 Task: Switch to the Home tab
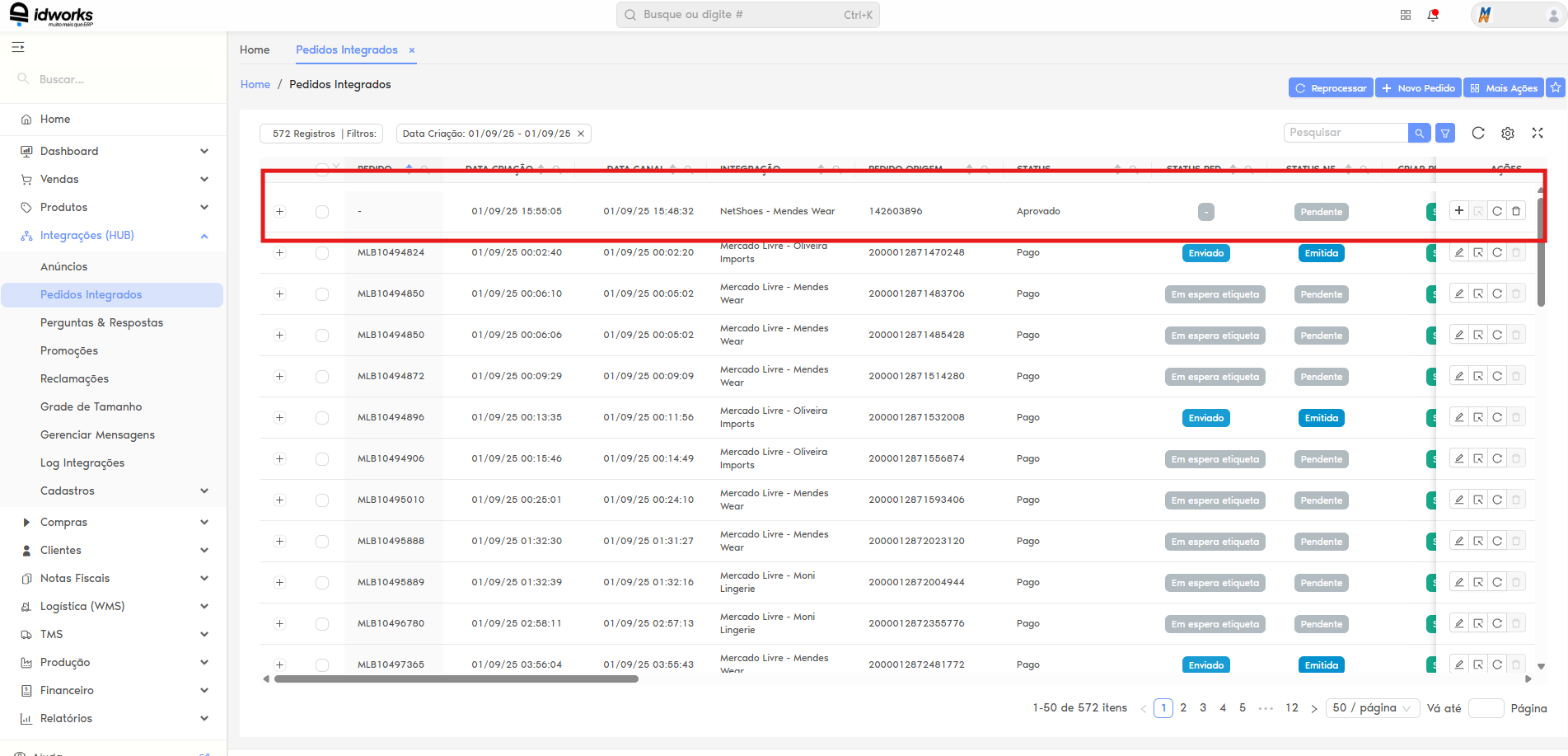[255, 49]
